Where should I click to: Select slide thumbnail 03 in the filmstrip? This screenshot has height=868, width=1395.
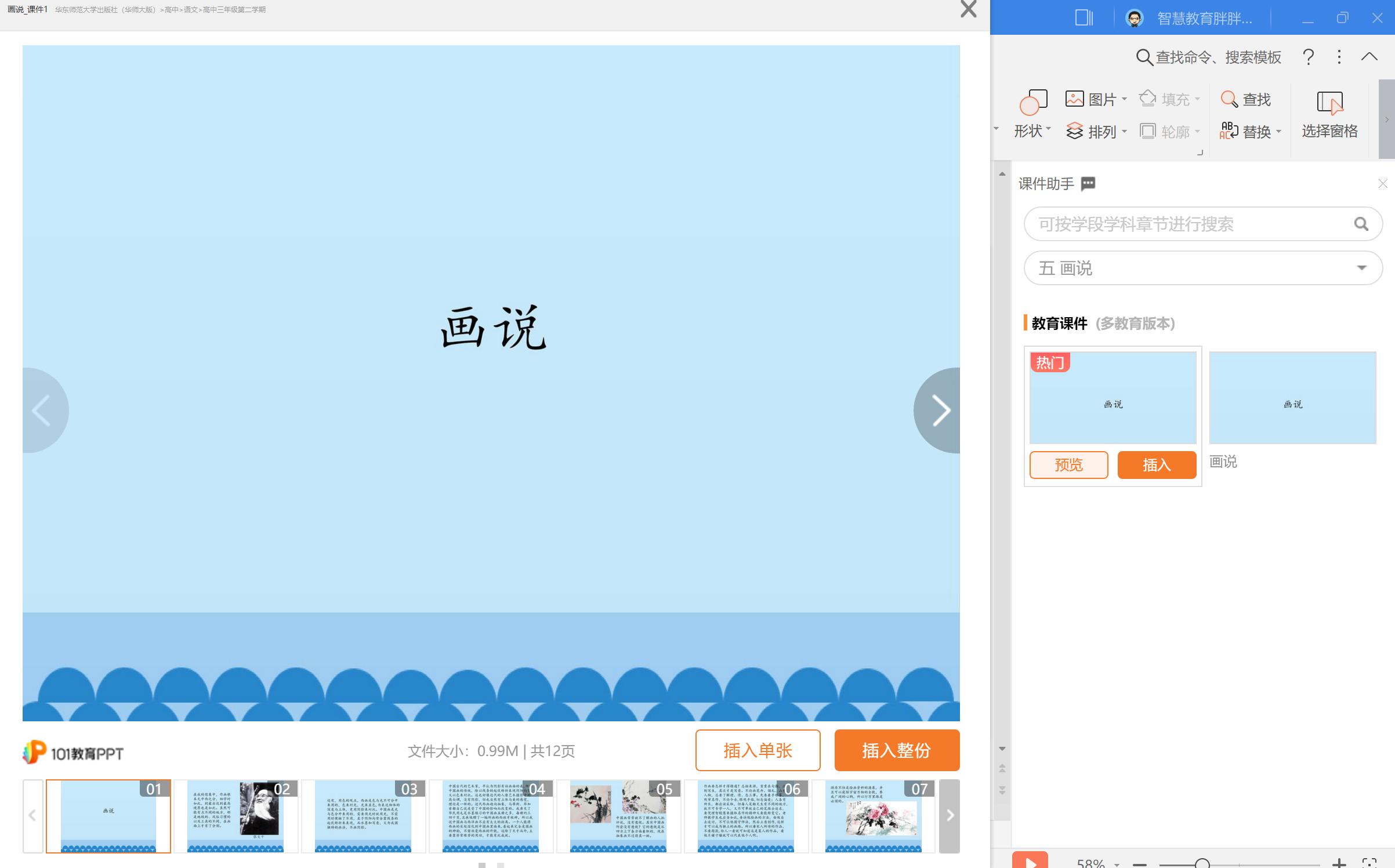point(363,816)
